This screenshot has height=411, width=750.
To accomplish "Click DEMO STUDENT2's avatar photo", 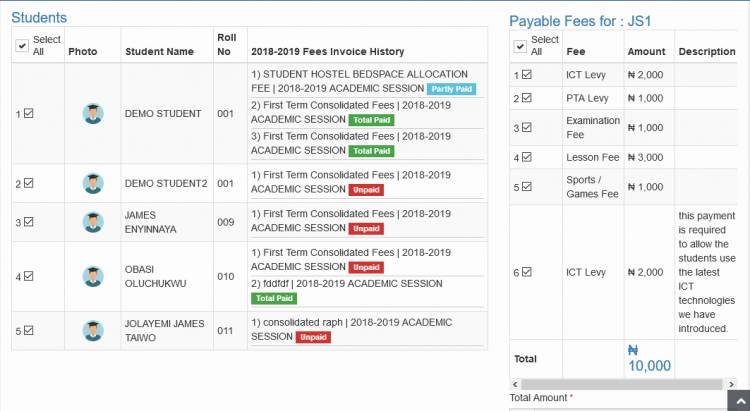I will (x=93, y=183).
